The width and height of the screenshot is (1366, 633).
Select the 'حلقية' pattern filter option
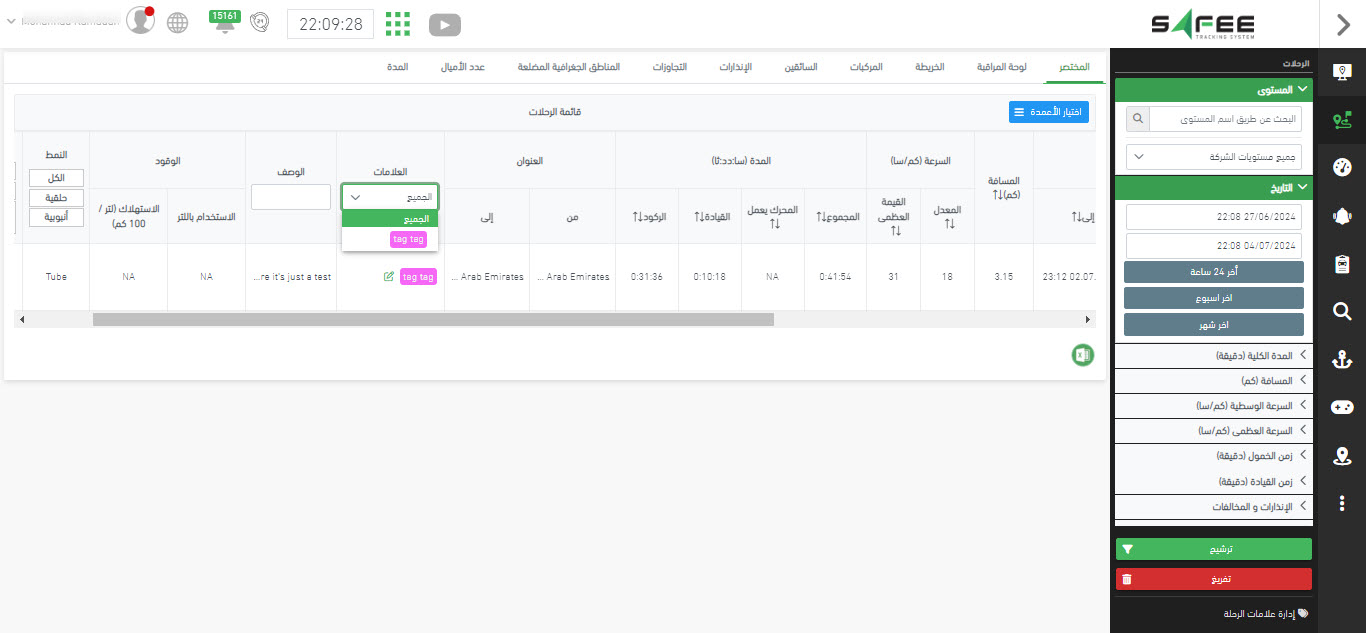click(x=56, y=198)
